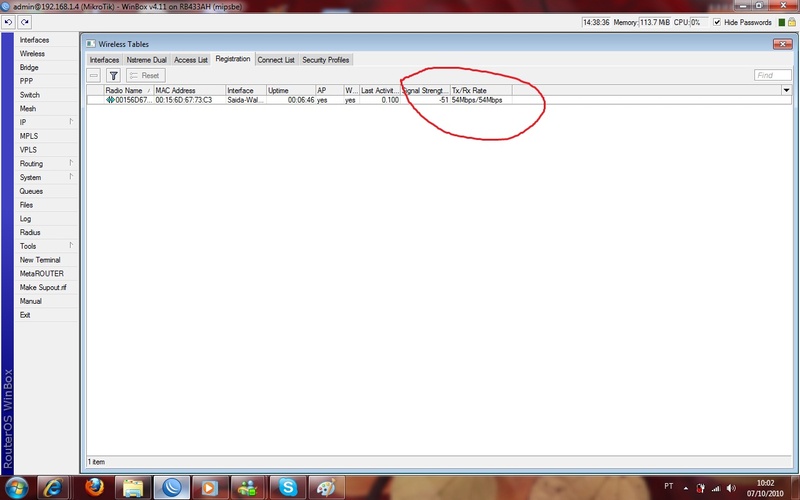
Task: Expand the System submenu
Action: pyautogui.click(x=71, y=177)
